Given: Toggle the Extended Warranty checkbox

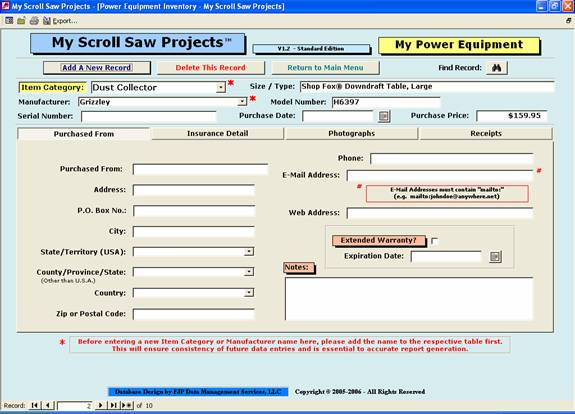Looking at the screenshot, I should click(435, 241).
